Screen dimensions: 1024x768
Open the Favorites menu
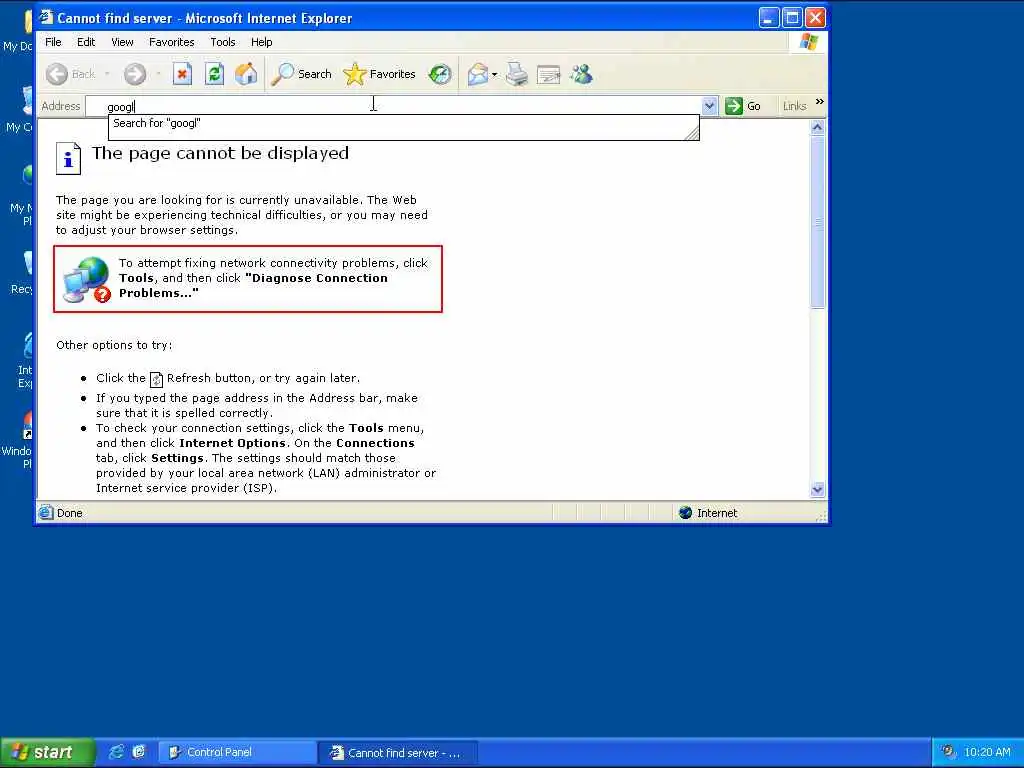172,42
